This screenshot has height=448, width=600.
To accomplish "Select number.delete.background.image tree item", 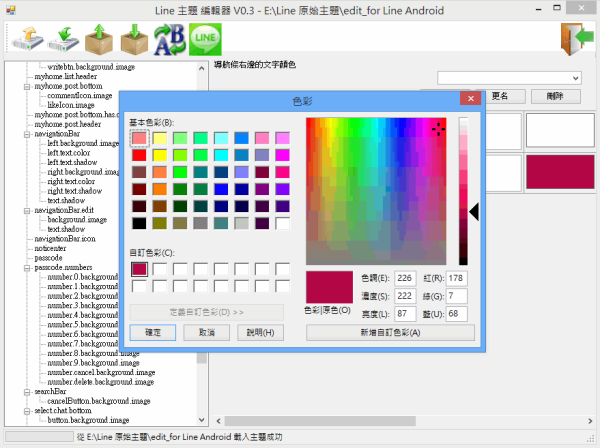I will coord(101,382).
